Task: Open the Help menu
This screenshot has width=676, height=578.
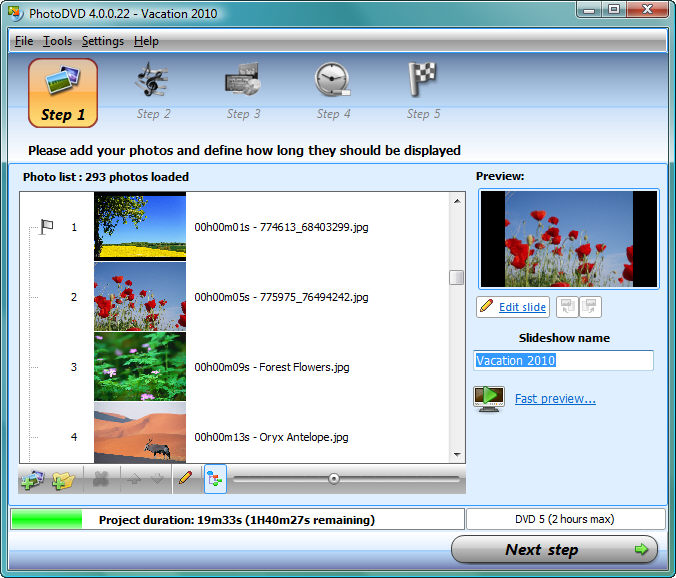Action: (146, 41)
